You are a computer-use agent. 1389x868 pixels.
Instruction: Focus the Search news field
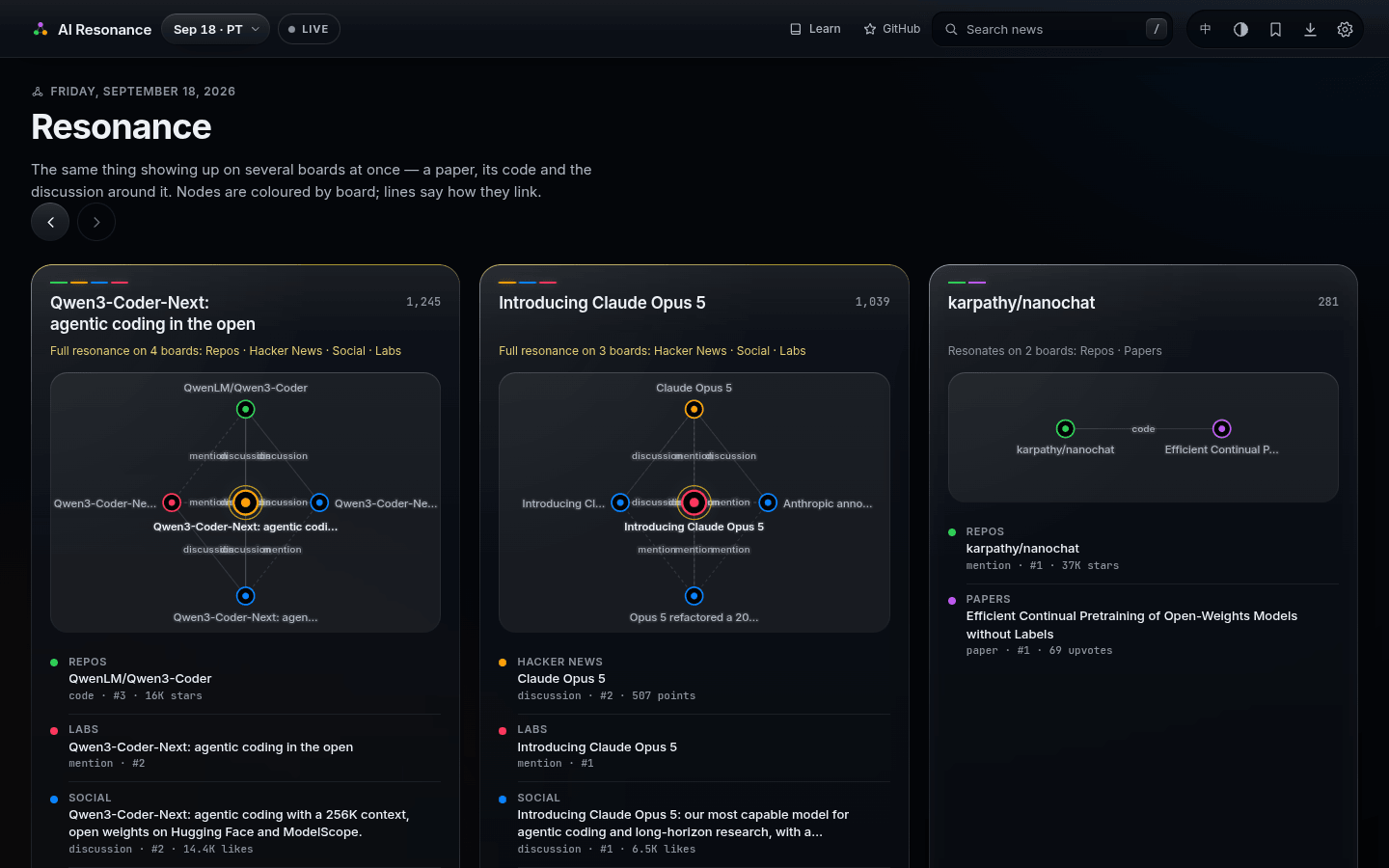click(x=1052, y=29)
